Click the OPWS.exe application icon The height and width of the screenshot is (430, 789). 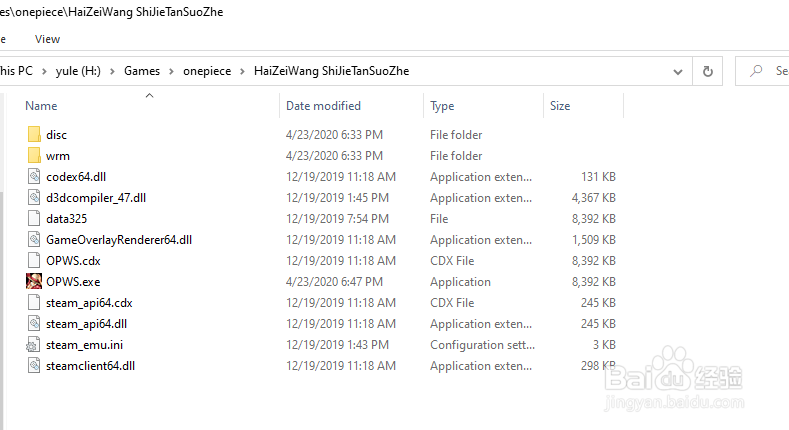click(x=34, y=282)
